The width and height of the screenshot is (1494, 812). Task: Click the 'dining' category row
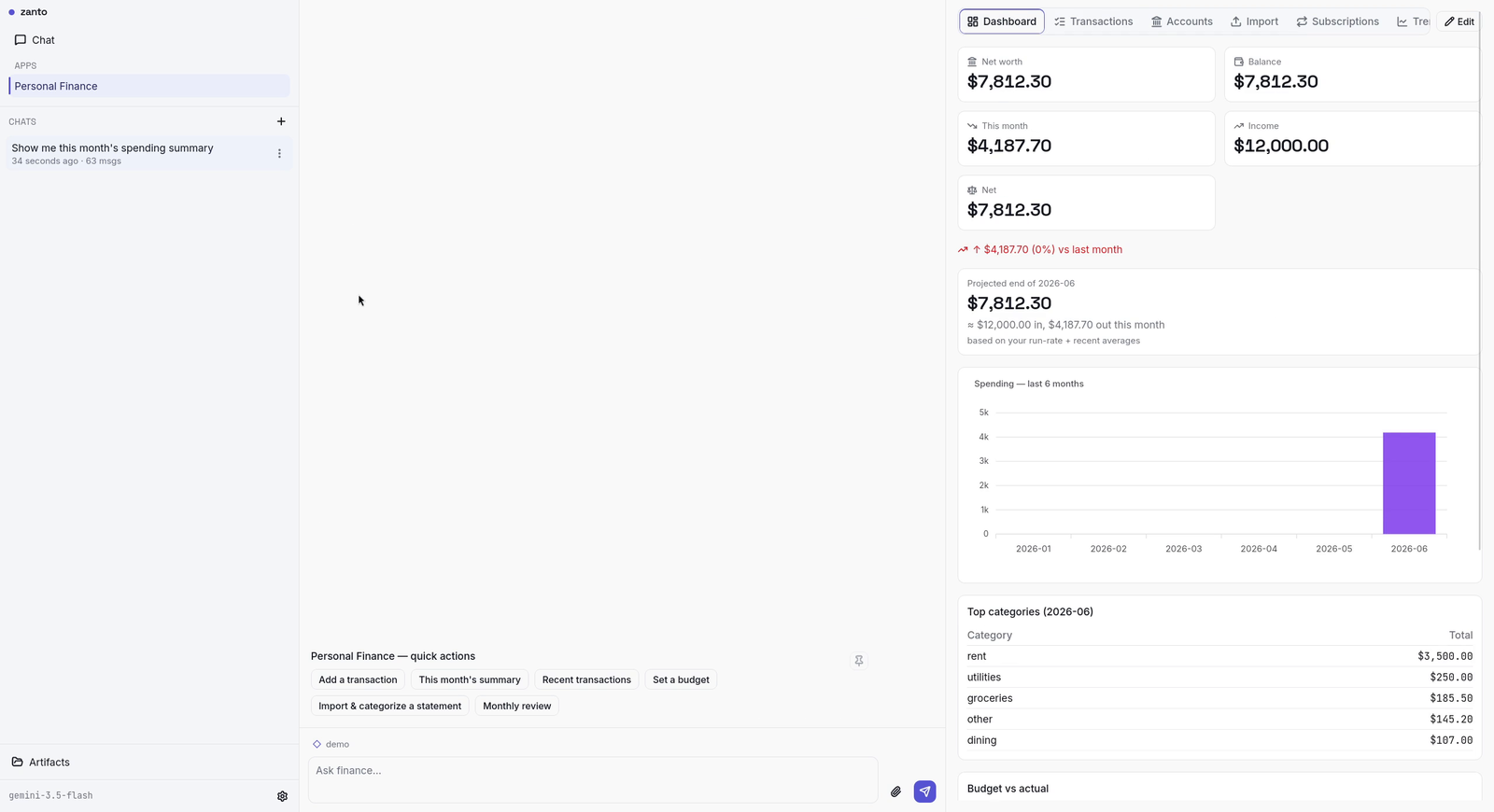pyautogui.click(x=1219, y=741)
